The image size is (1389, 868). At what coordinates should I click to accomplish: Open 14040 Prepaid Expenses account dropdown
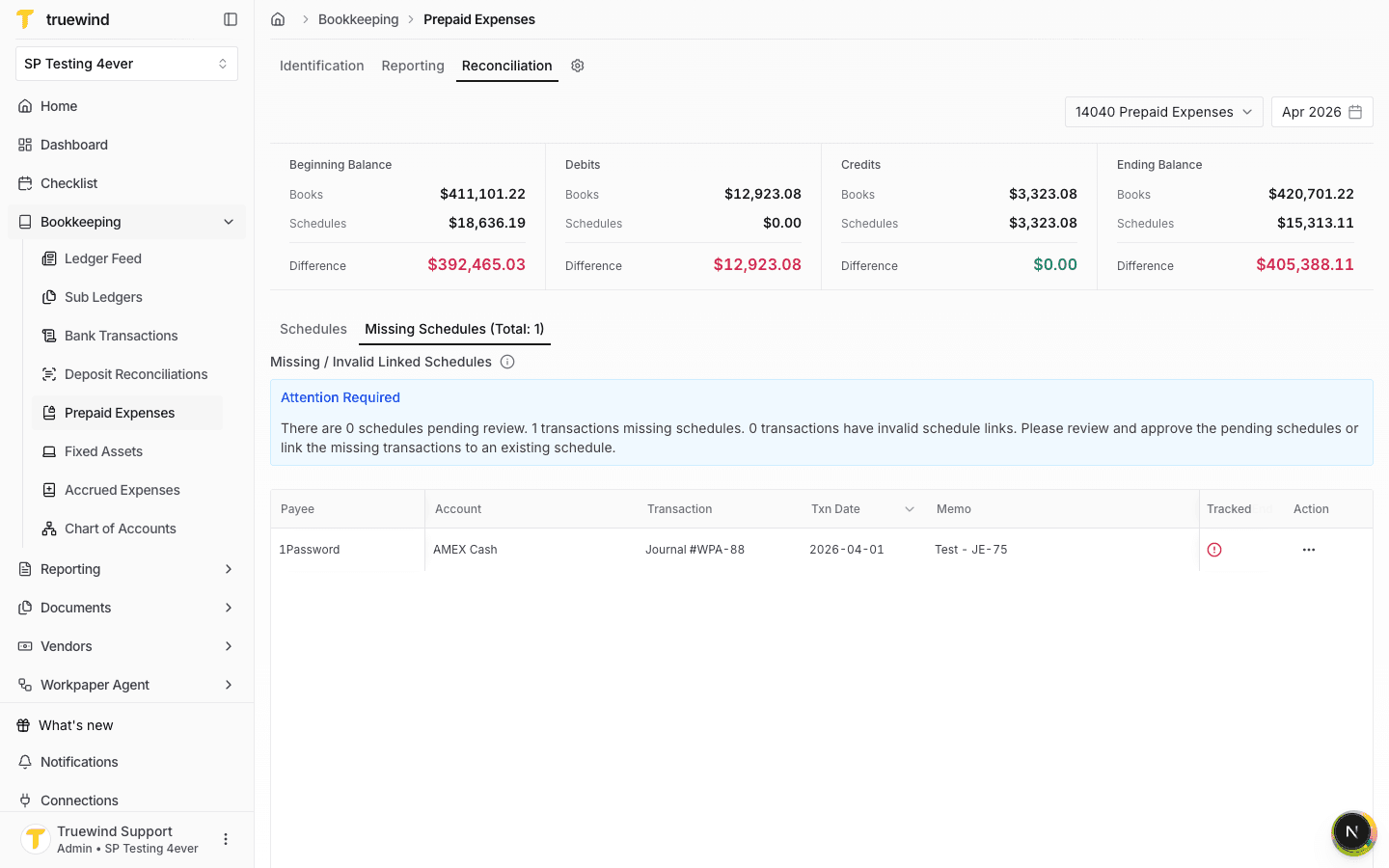pos(1164,112)
